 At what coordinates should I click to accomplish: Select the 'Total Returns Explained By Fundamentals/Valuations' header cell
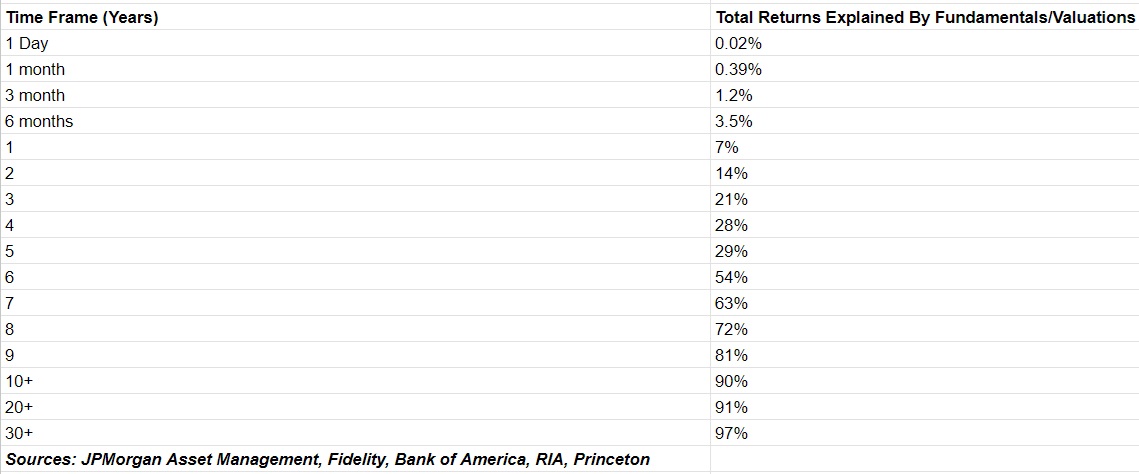[x=925, y=17]
